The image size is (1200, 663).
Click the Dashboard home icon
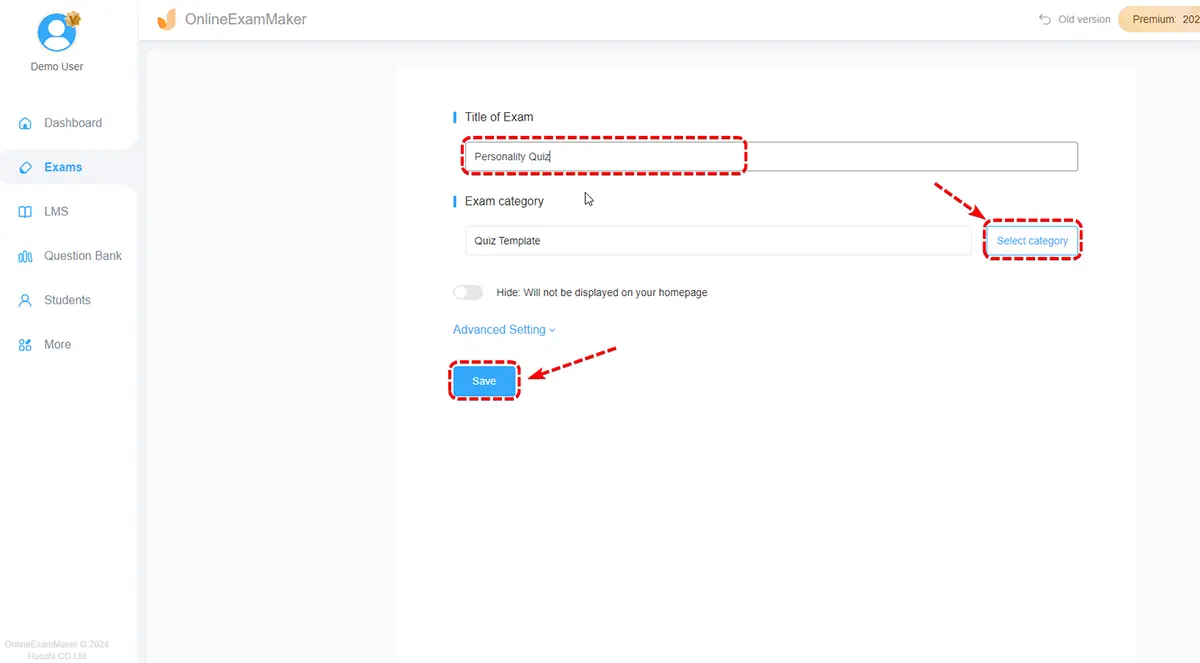point(26,123)
